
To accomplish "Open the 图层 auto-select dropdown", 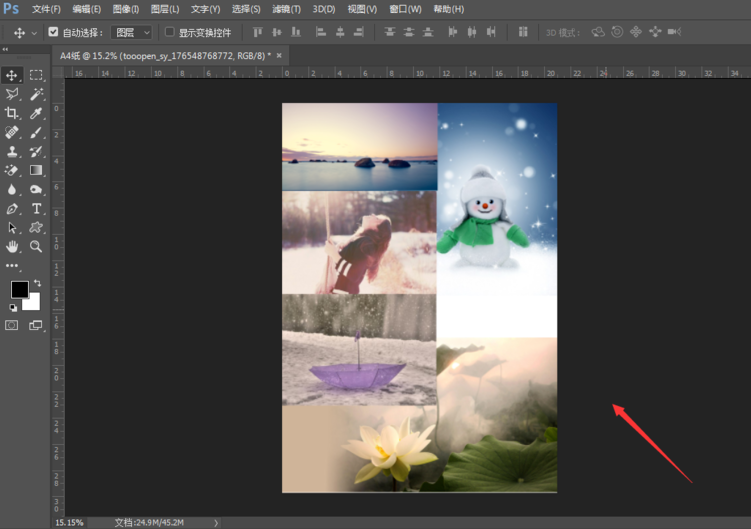I will [131, 32].
